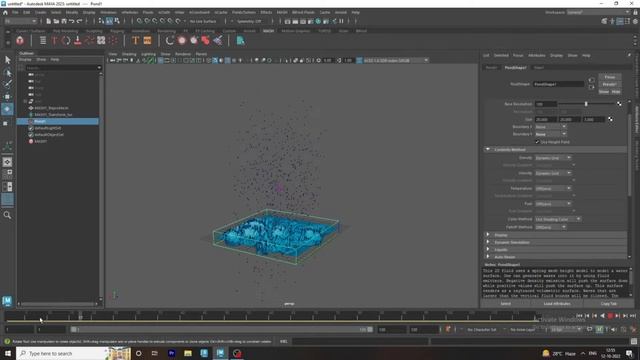Click the lines list icon on MASH shelf

click(x=43, y=40)
